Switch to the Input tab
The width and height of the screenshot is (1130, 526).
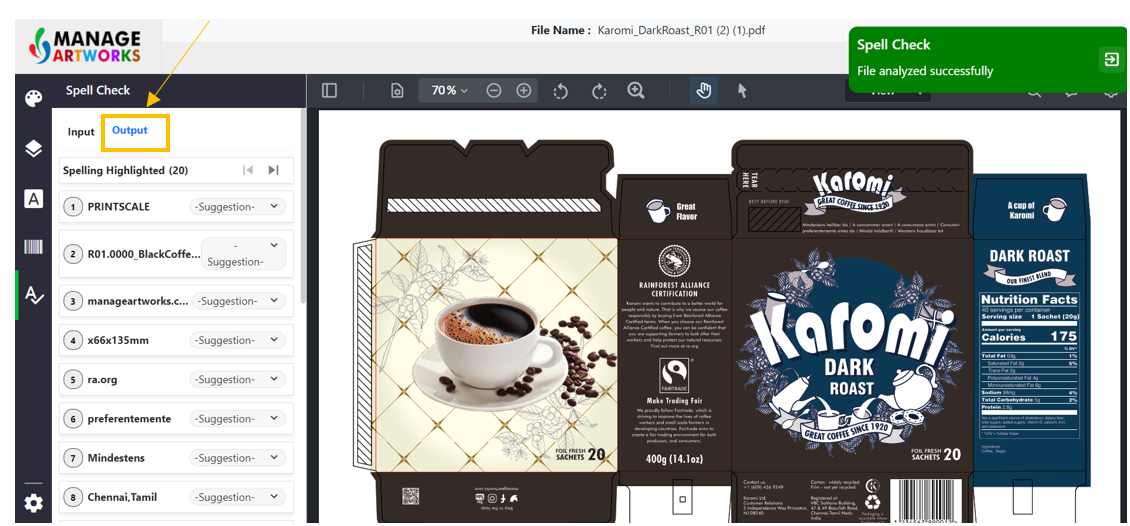81,132
